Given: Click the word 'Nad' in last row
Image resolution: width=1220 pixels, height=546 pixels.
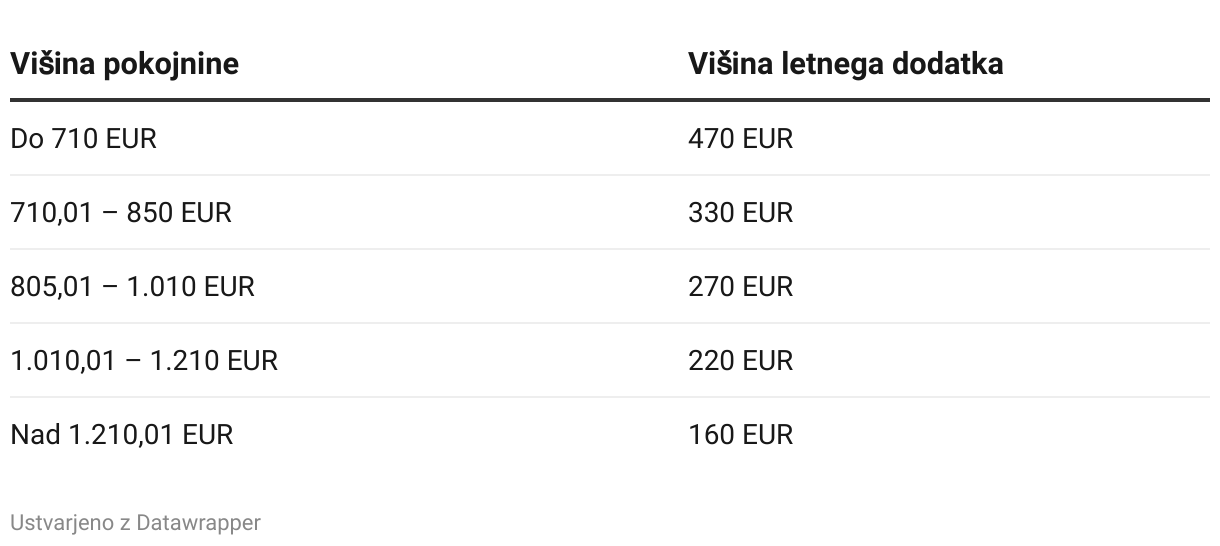Looking at the screenshot, I should click(35, 434).
